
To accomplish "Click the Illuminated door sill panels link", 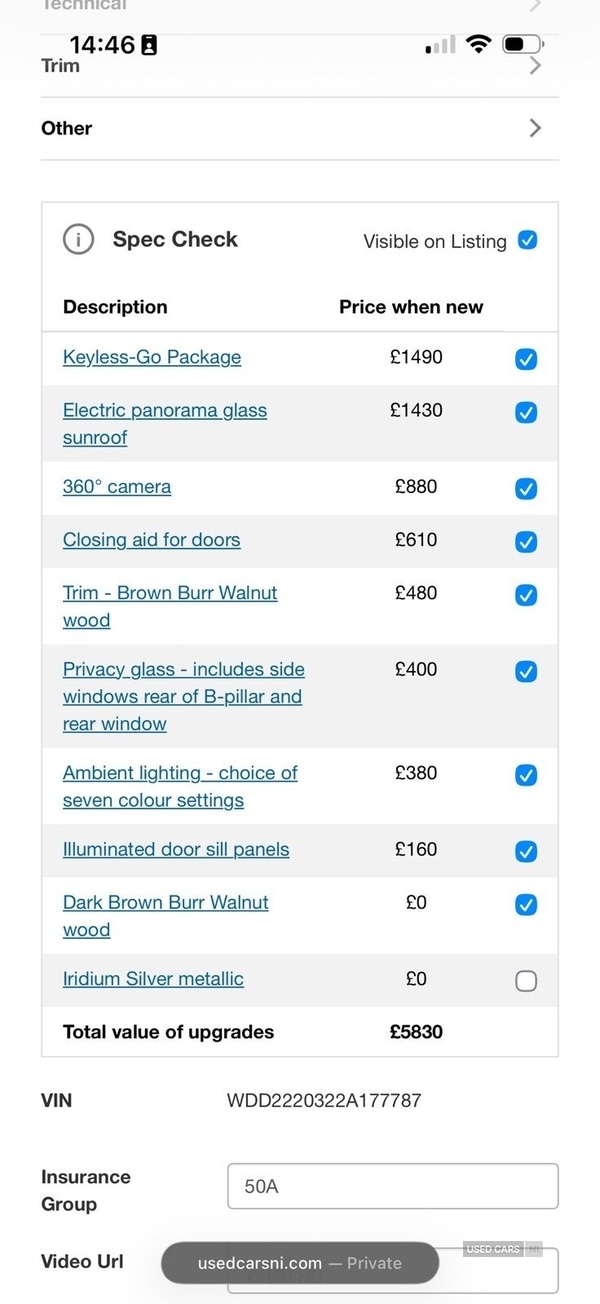I will (176, 849).
